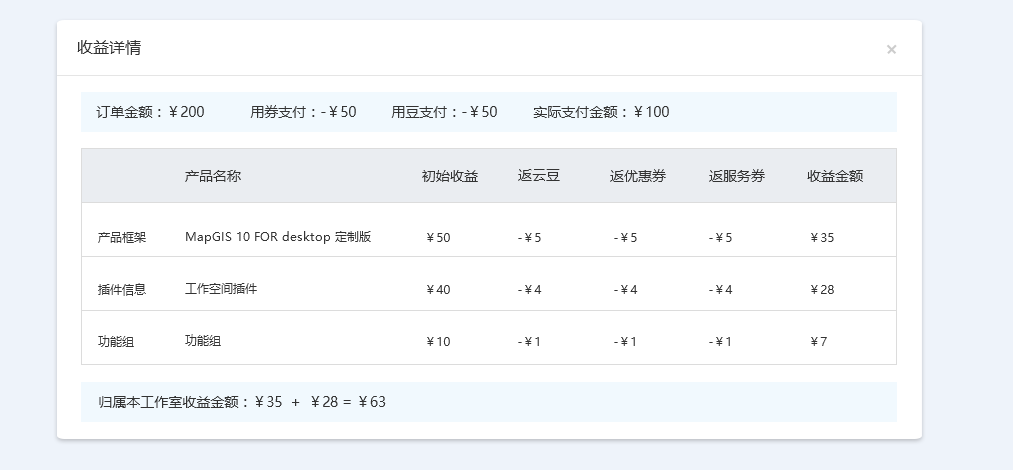This screenshot has height=470, width=1013.
Task: Click the 返优惠券 column header
Action: (638, 176)
